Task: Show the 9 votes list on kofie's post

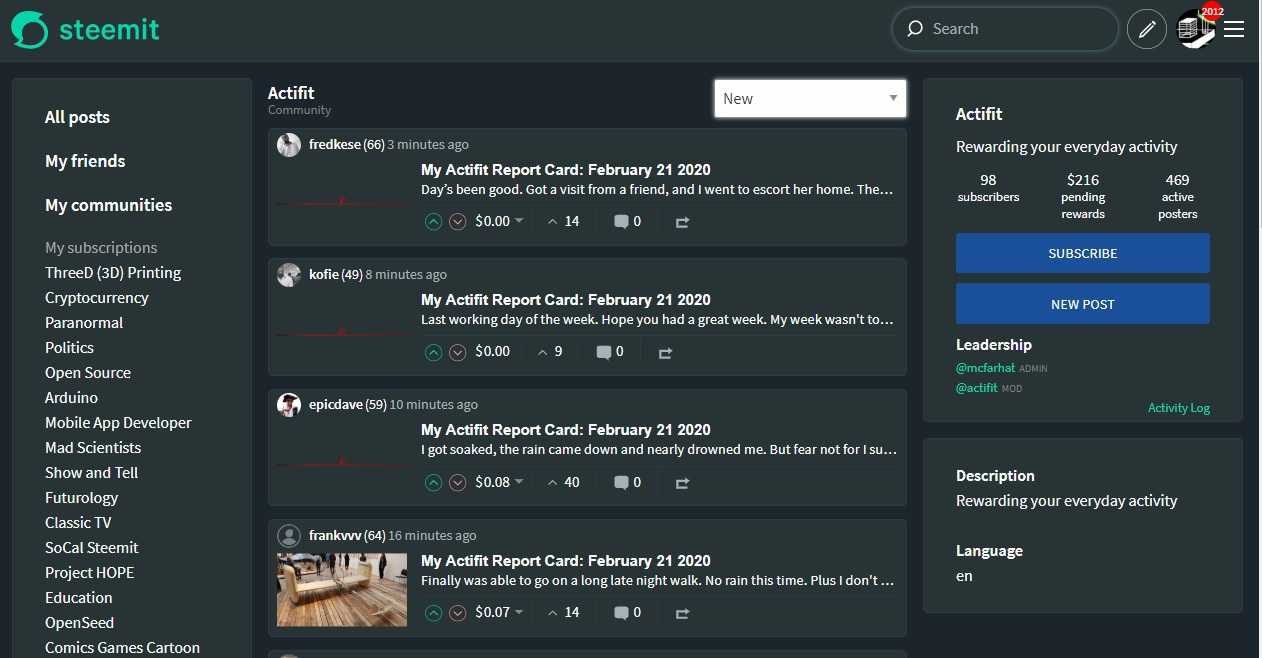Action: (550, 352)
